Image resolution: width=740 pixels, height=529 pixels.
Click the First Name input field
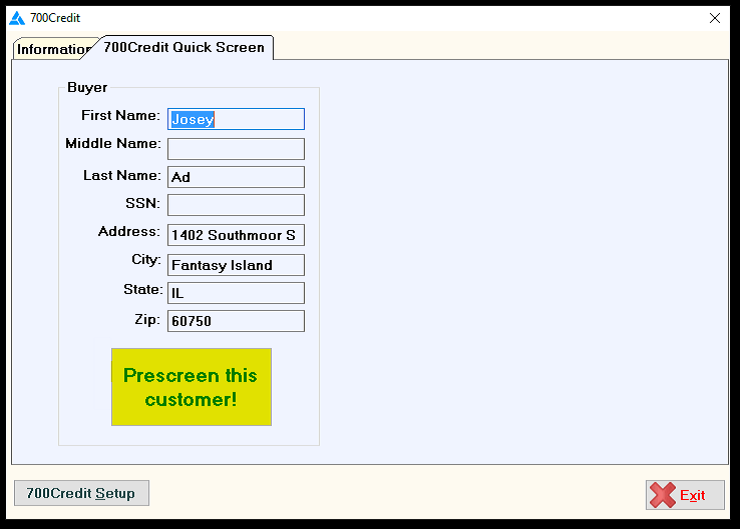(235, 119)
